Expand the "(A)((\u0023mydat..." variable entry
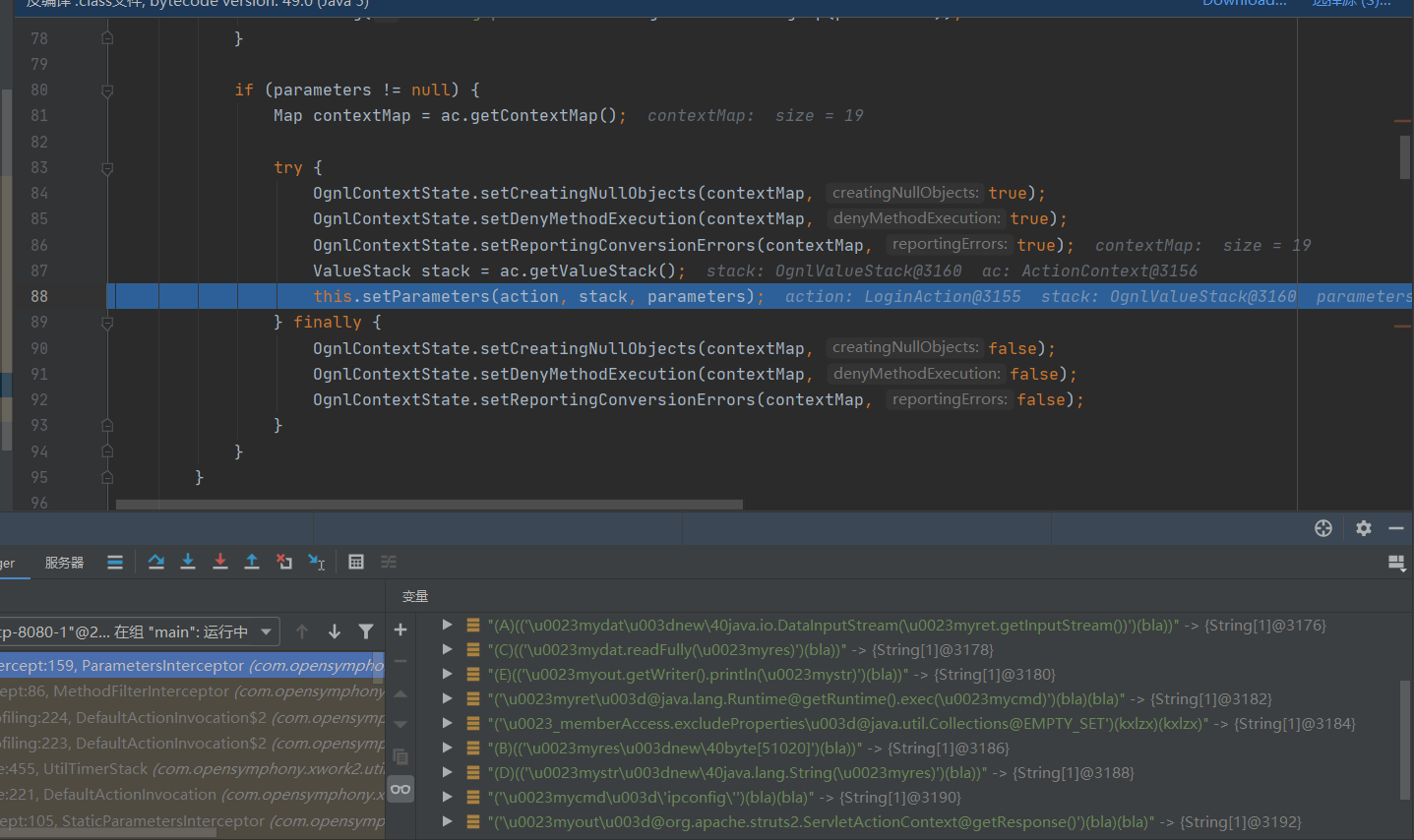This screenshot has height=840, width=1414. (447, 625)
